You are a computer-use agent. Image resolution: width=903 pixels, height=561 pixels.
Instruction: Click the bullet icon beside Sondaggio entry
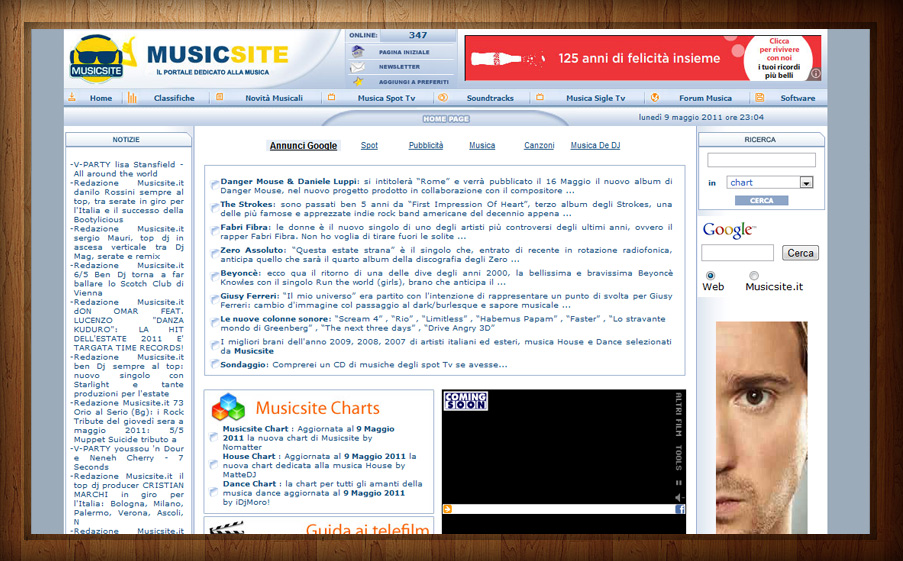pyautogui.click(x=214, y=364)
